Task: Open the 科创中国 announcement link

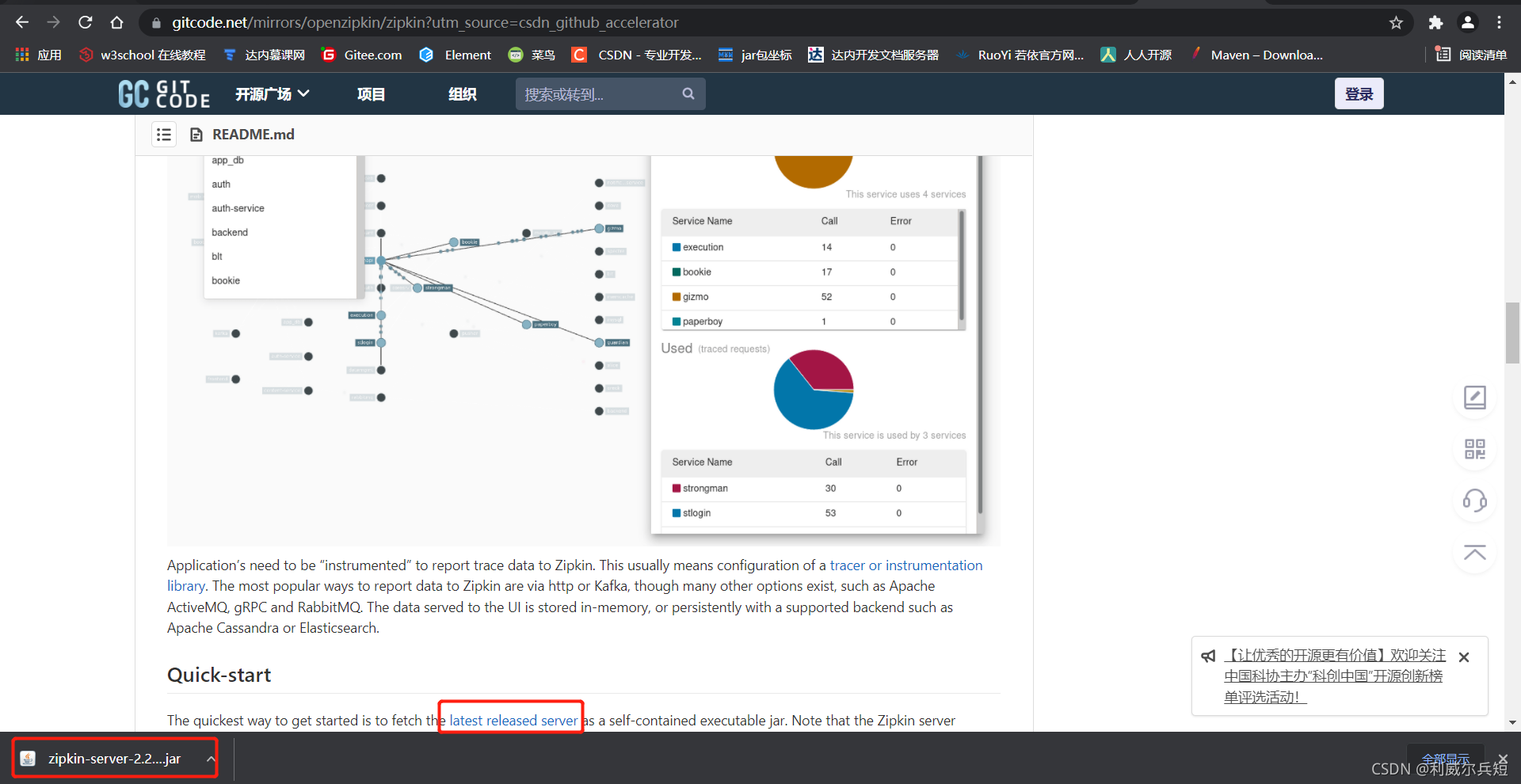Action: point(1335,676)
